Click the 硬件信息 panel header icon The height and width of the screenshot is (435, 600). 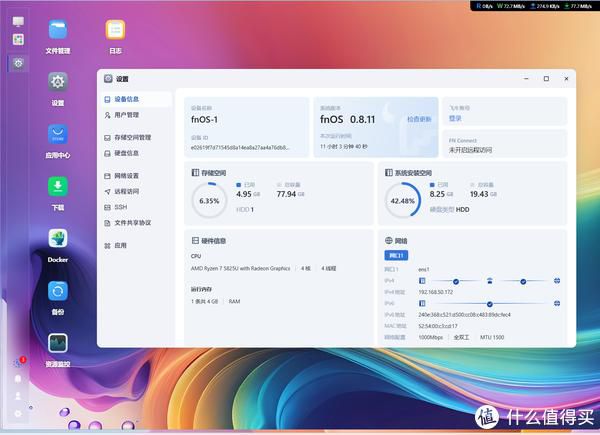(x=195, y=241)
